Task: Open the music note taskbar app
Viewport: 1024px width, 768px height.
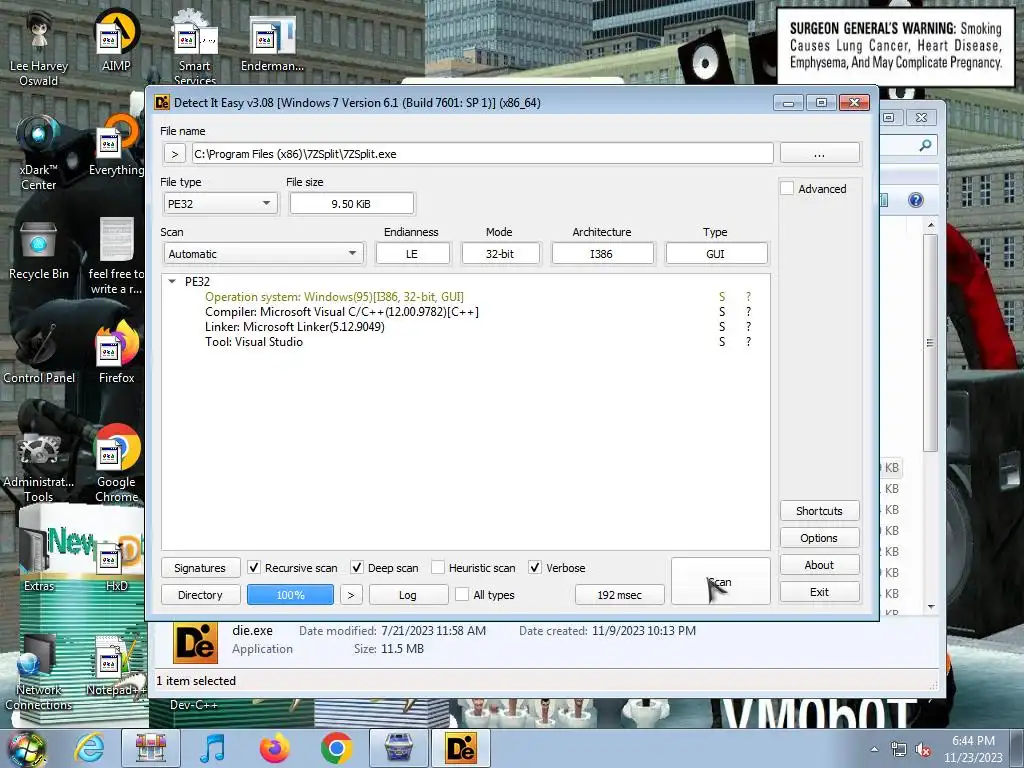Action: 212,748
